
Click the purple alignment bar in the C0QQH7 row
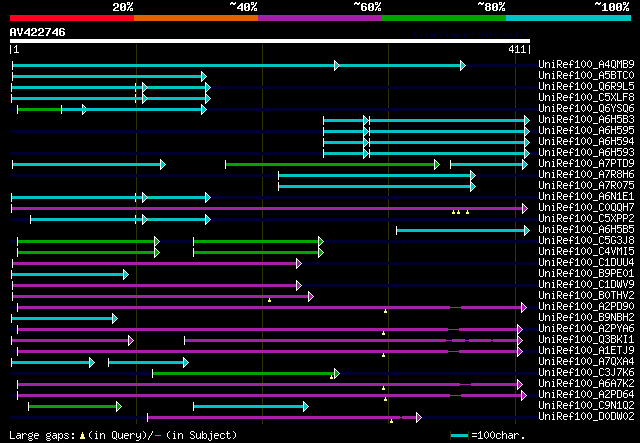pyautogui.click(x=269, y=209)
